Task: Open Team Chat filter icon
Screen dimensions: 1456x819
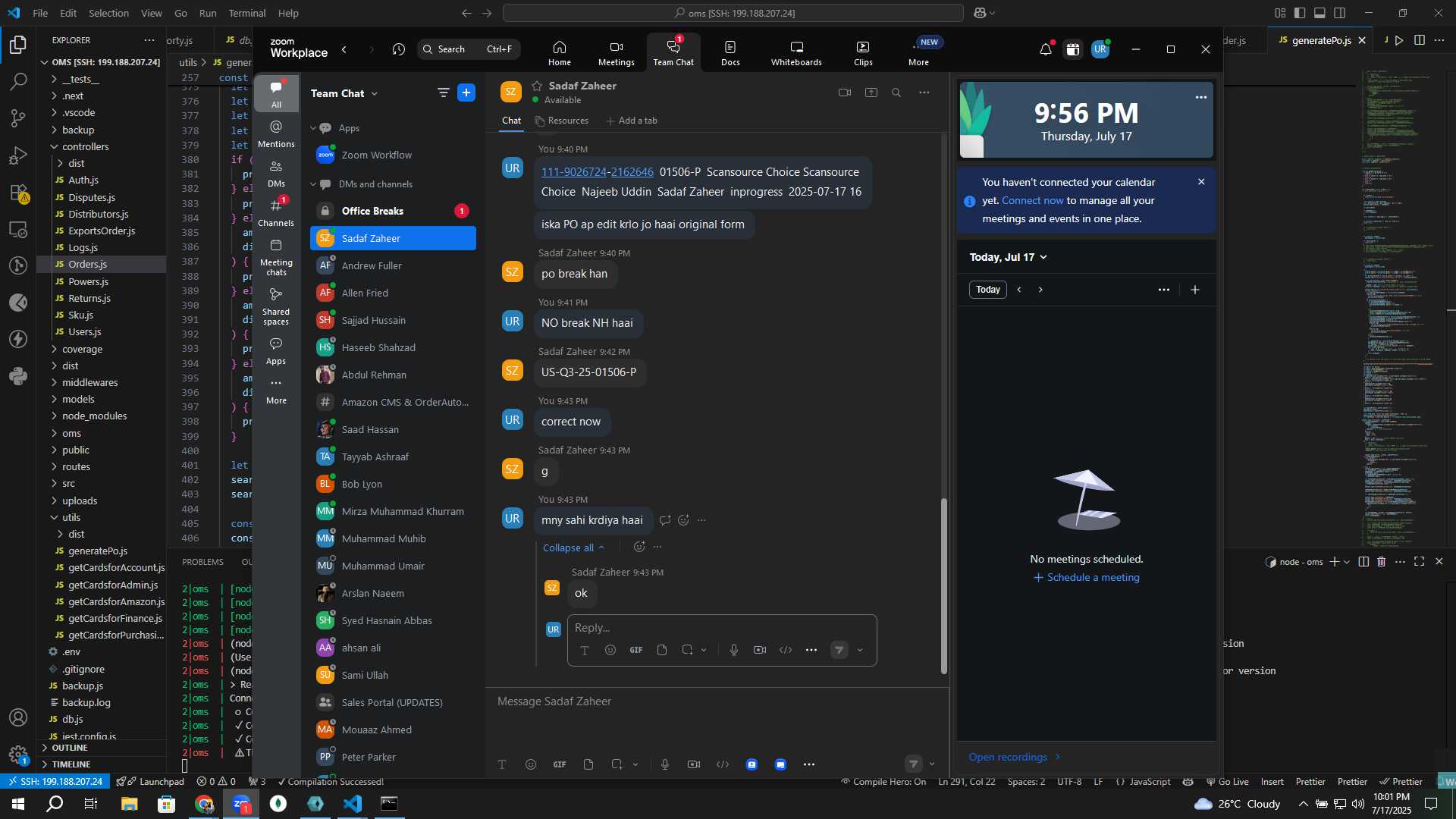Action: 443,93
